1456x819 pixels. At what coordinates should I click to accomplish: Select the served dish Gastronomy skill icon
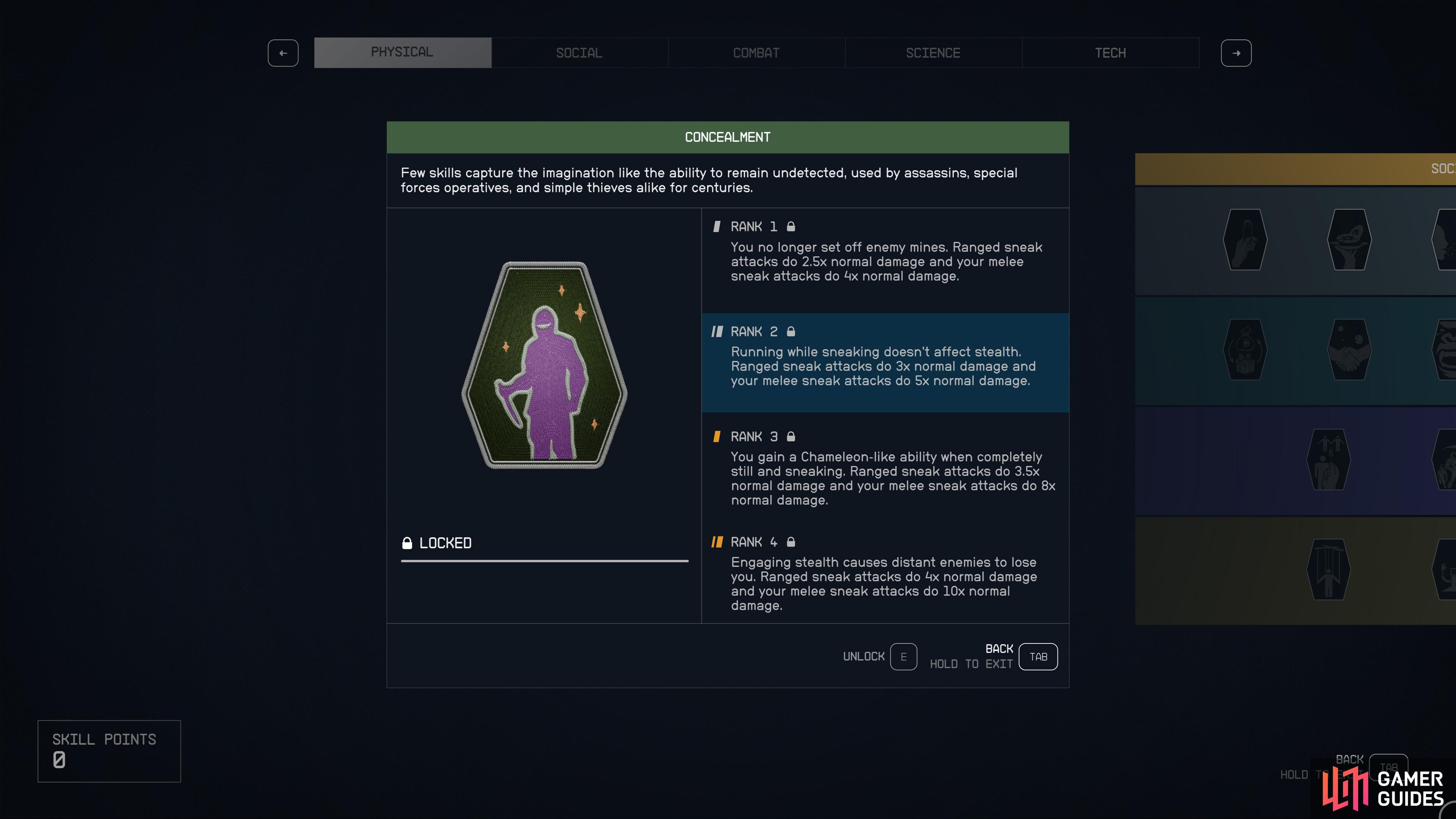(1349, 240)
